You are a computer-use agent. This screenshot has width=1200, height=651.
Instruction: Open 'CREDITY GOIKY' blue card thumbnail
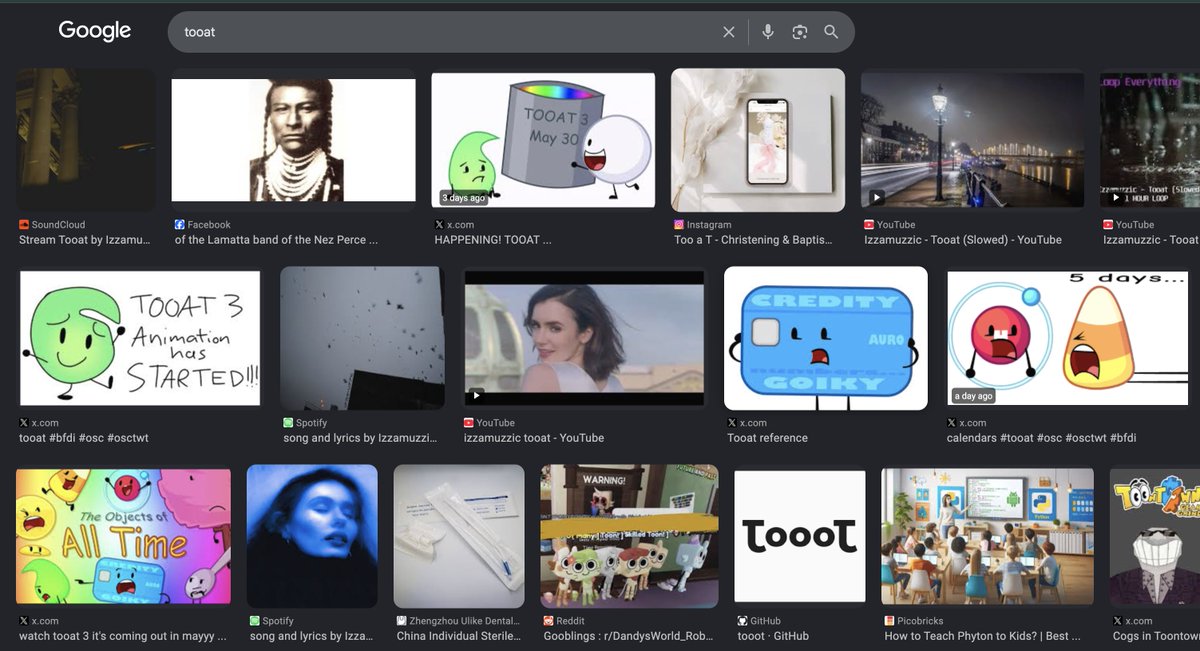point(826,338)
